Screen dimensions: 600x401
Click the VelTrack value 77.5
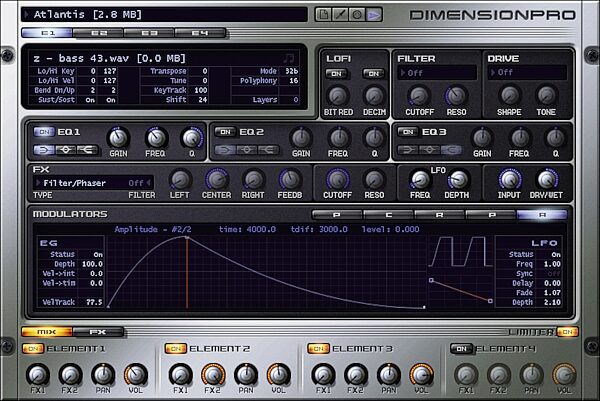point(94,302)
